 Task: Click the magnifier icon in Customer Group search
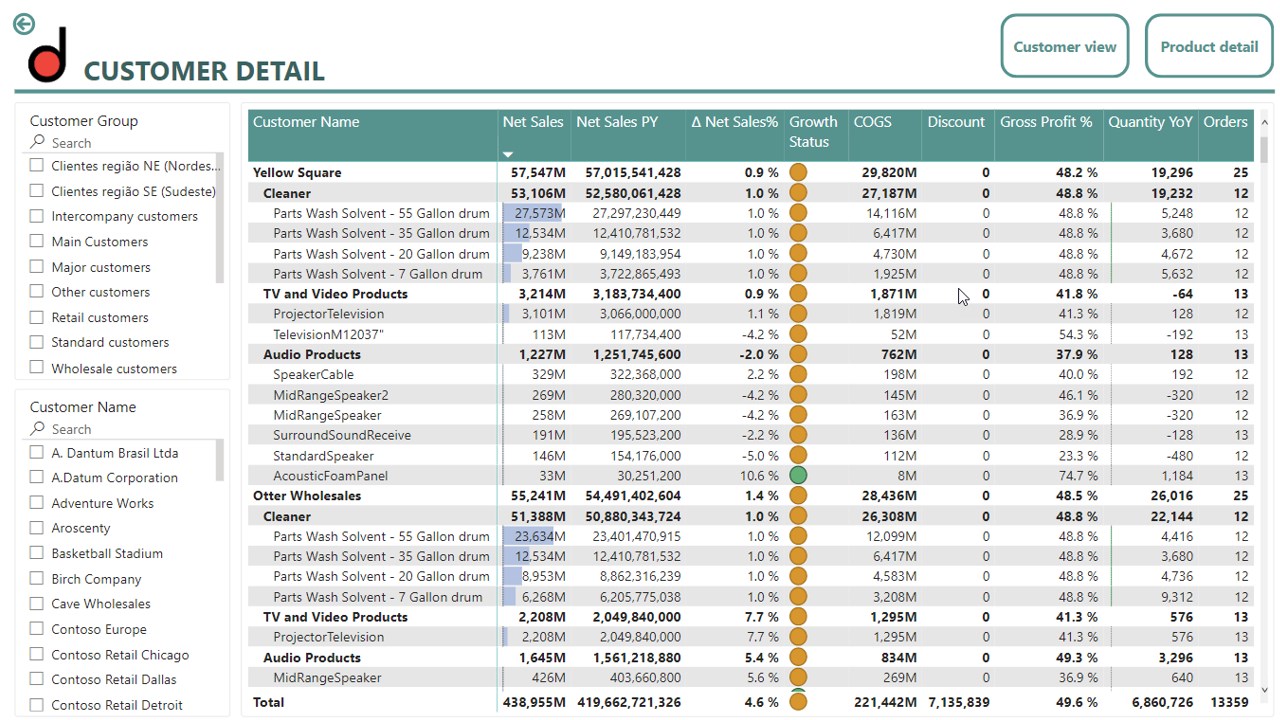(38, 142)
